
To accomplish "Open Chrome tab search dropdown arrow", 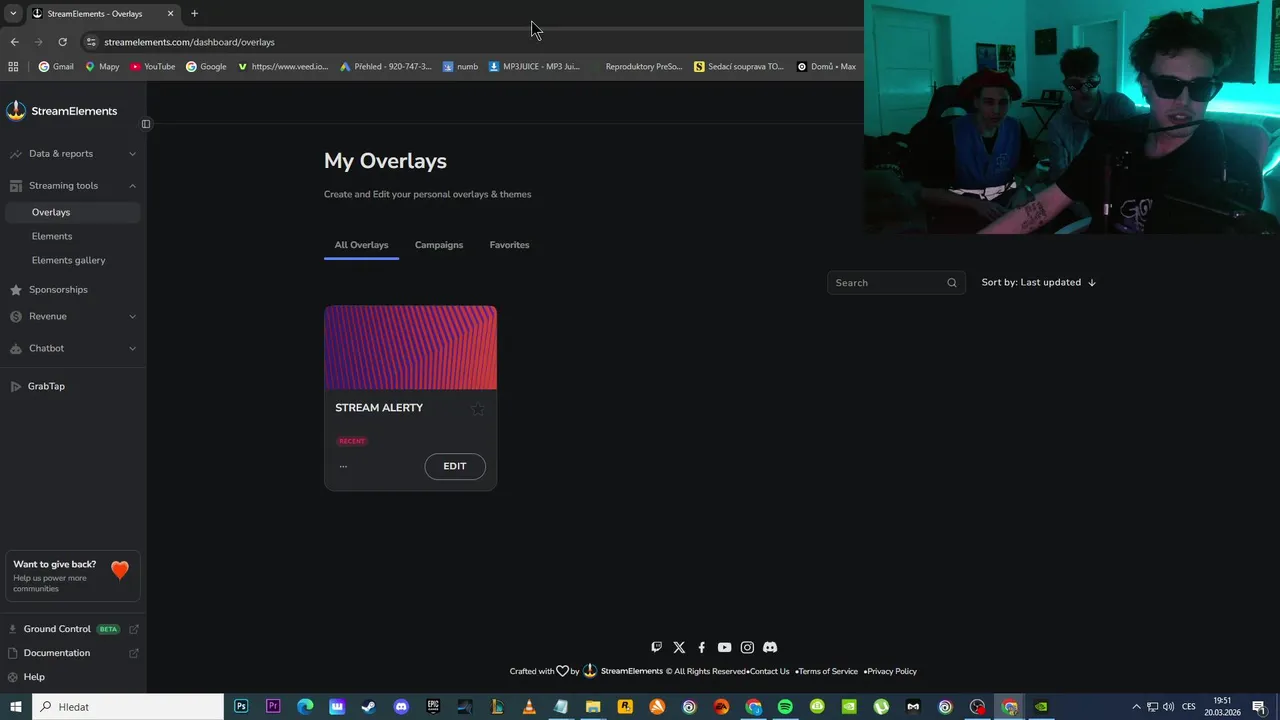I will click(13, 14).
